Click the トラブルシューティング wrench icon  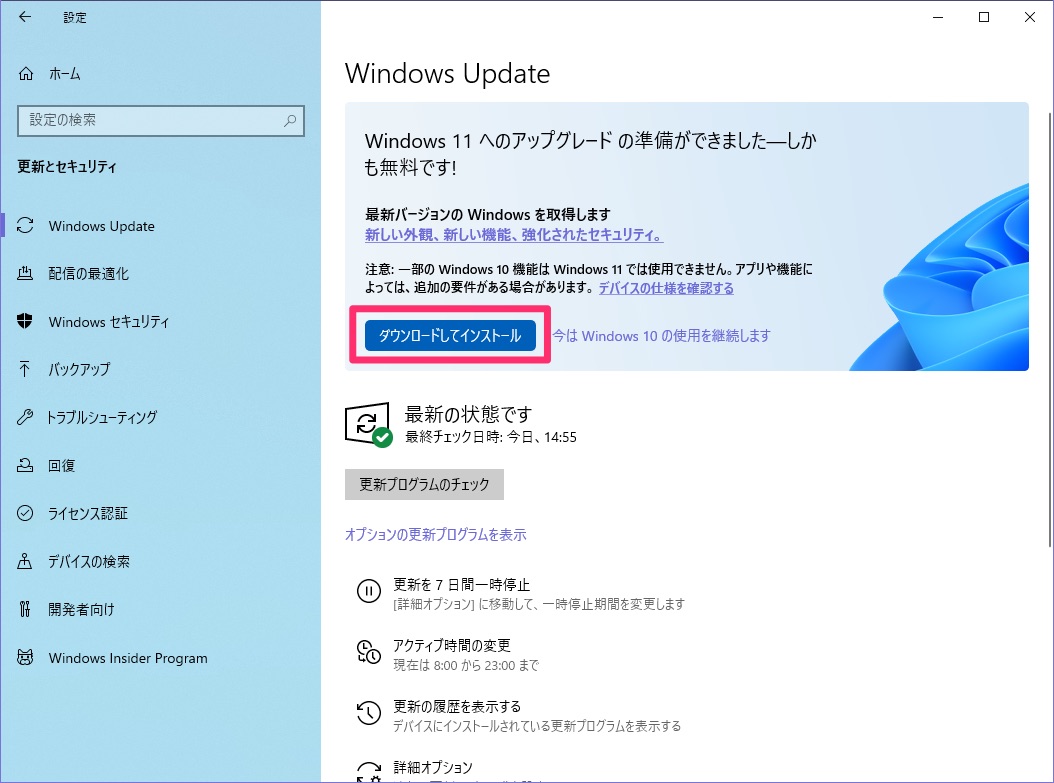pyautogui.click(x=25, y=417)
